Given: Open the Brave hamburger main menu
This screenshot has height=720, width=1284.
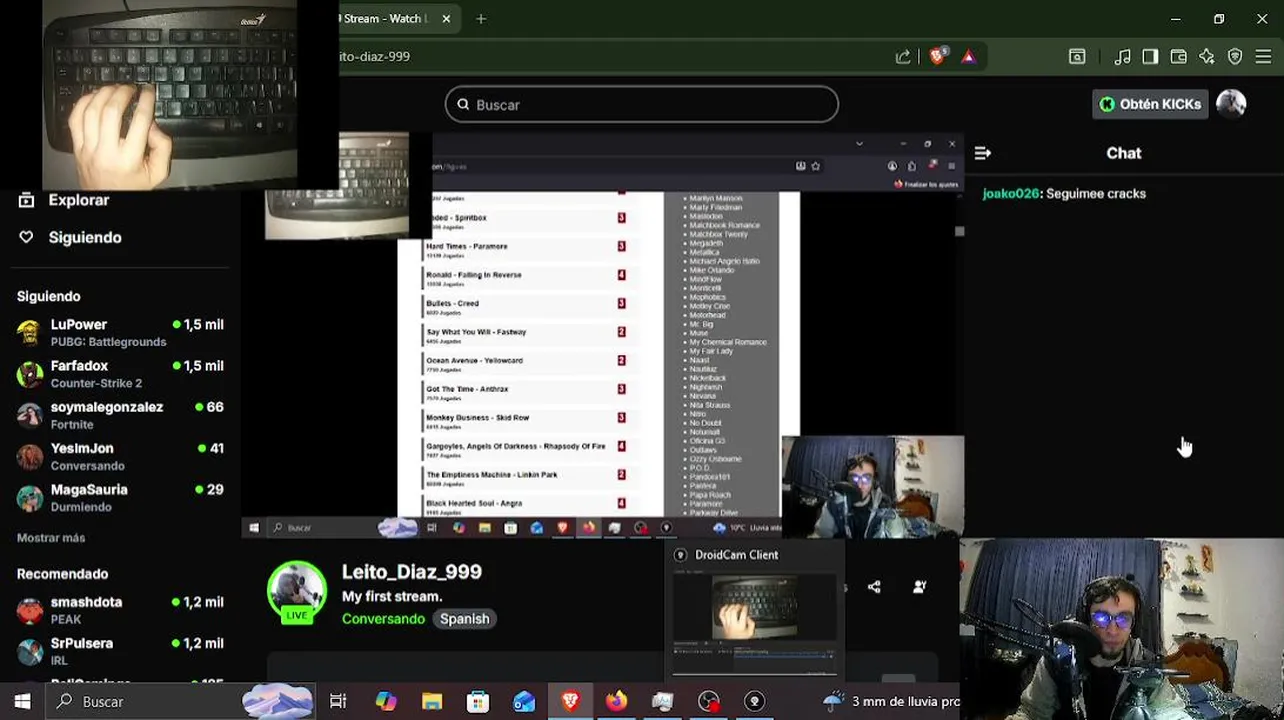Looking at the screenshot, I should [1263, 57].
